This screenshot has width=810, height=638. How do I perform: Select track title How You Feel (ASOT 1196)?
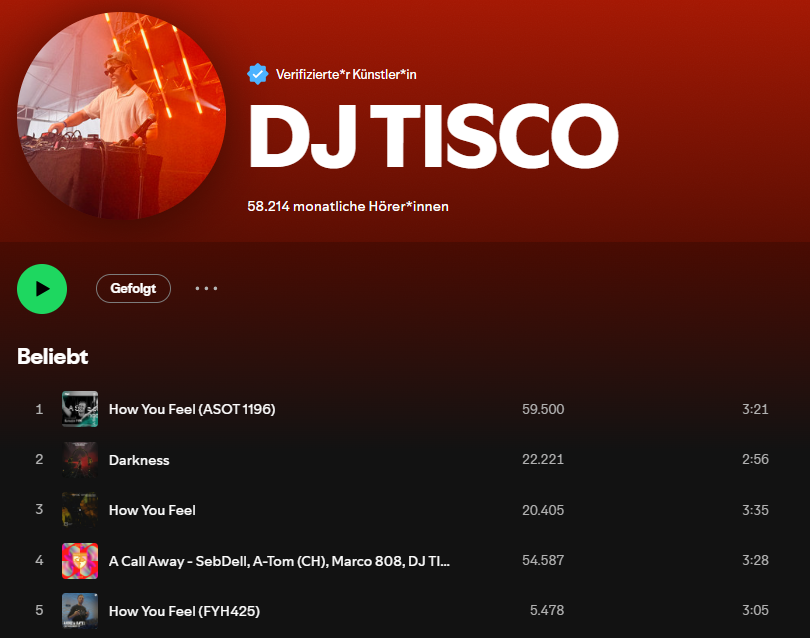tap(192, 409)
